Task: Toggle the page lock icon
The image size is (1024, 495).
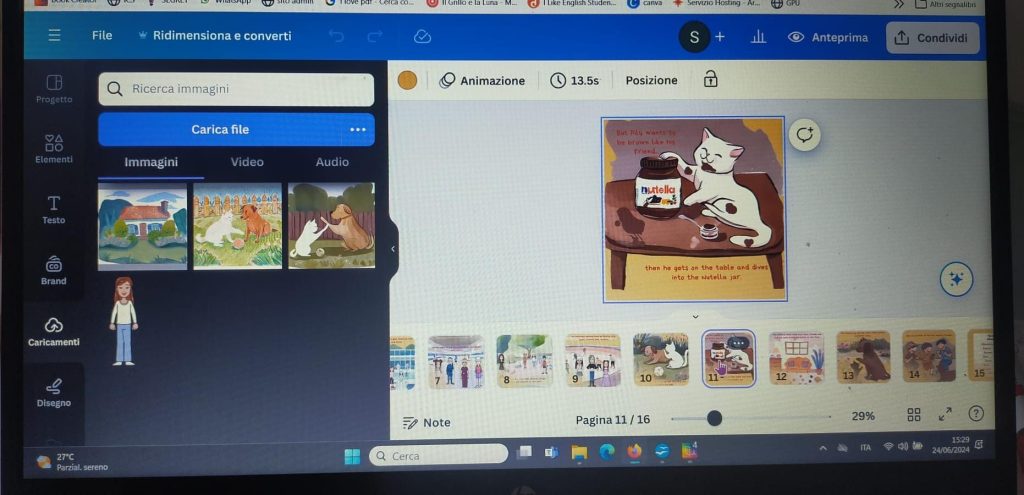Action: pos(710,80)
